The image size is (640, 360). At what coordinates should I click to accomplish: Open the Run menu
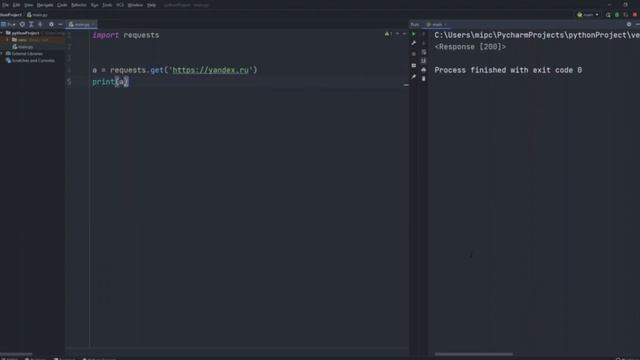94,5
